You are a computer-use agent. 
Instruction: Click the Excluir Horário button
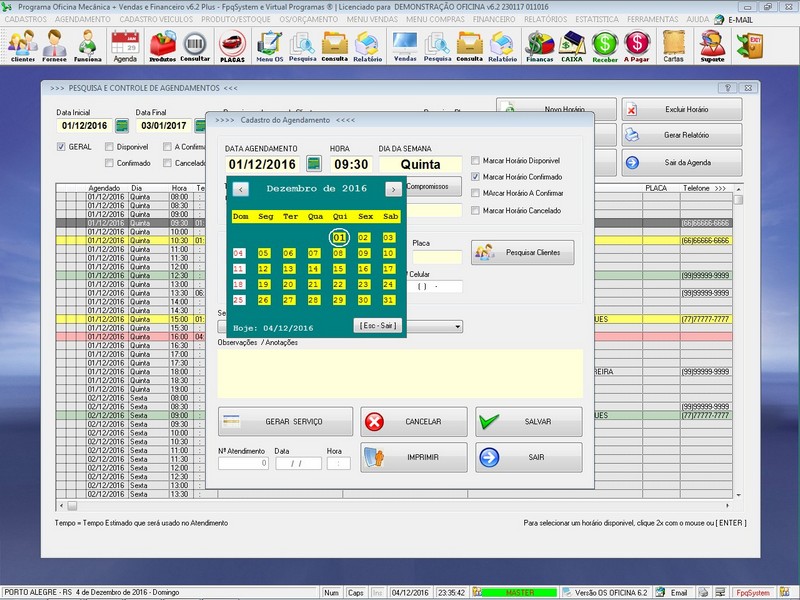point(682,109)
